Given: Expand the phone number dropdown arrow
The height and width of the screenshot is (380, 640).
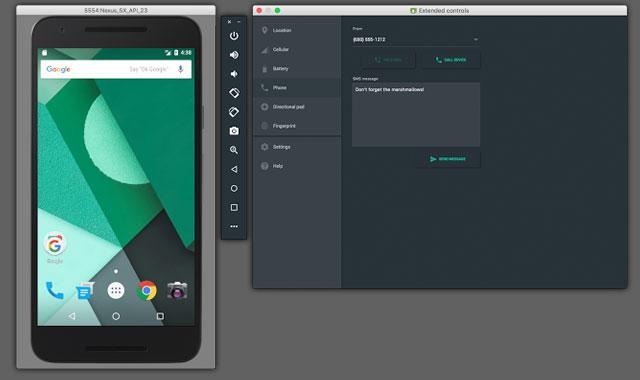Looking at the screenshot, I should click(476, 40).
